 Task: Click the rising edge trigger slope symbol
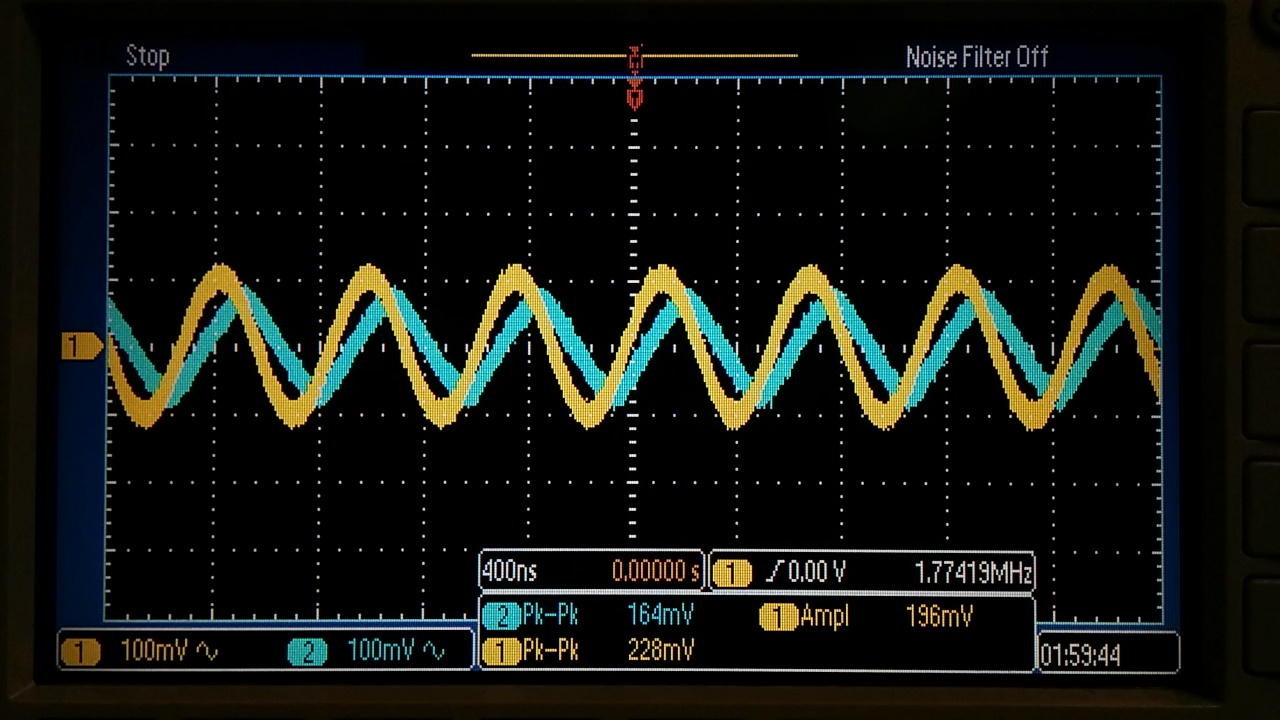pos(775,573)
